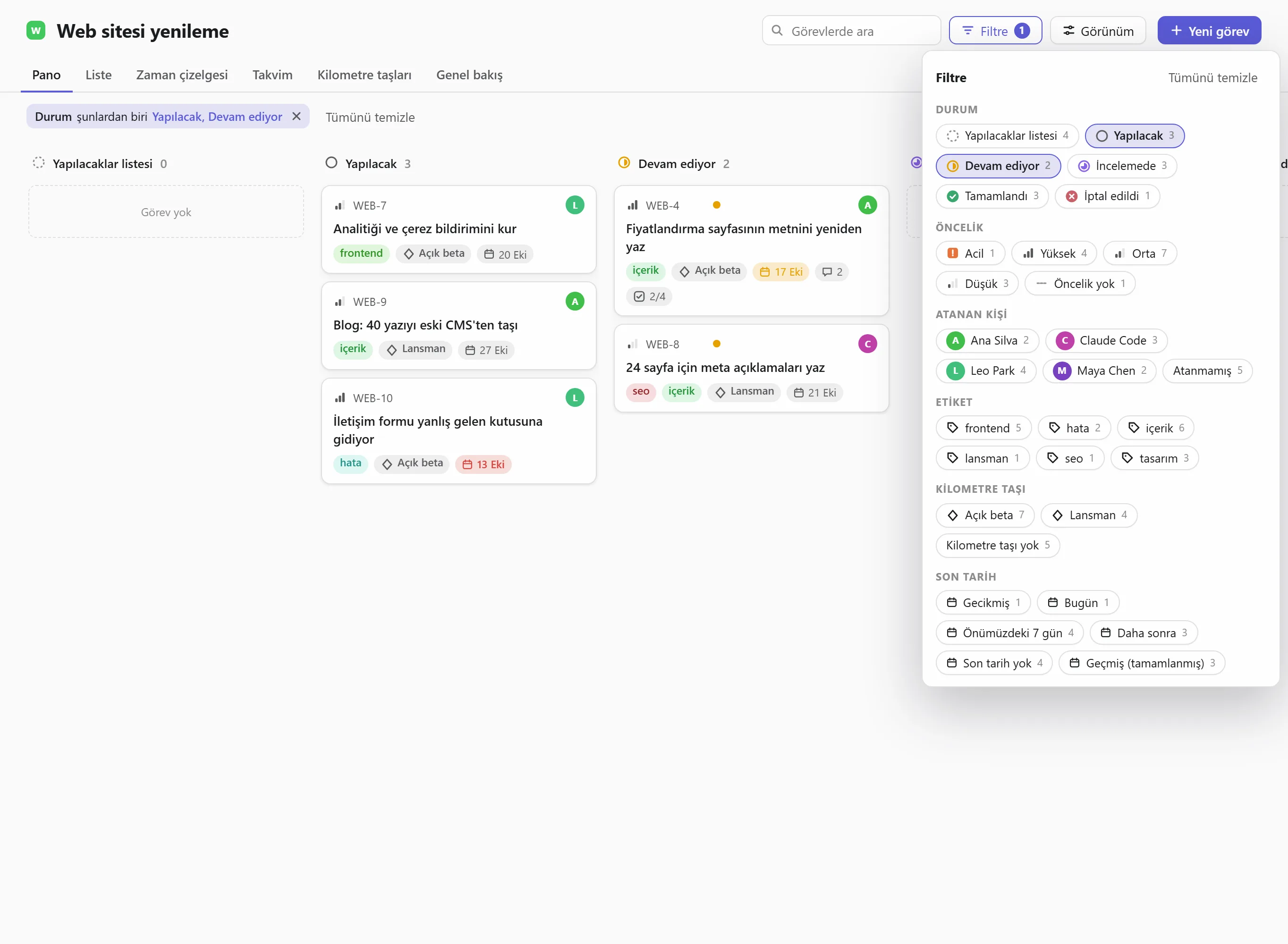Enable the Kilometre taşı yok filter
The image size is (1288, 944).
click(x=998, y=546)
